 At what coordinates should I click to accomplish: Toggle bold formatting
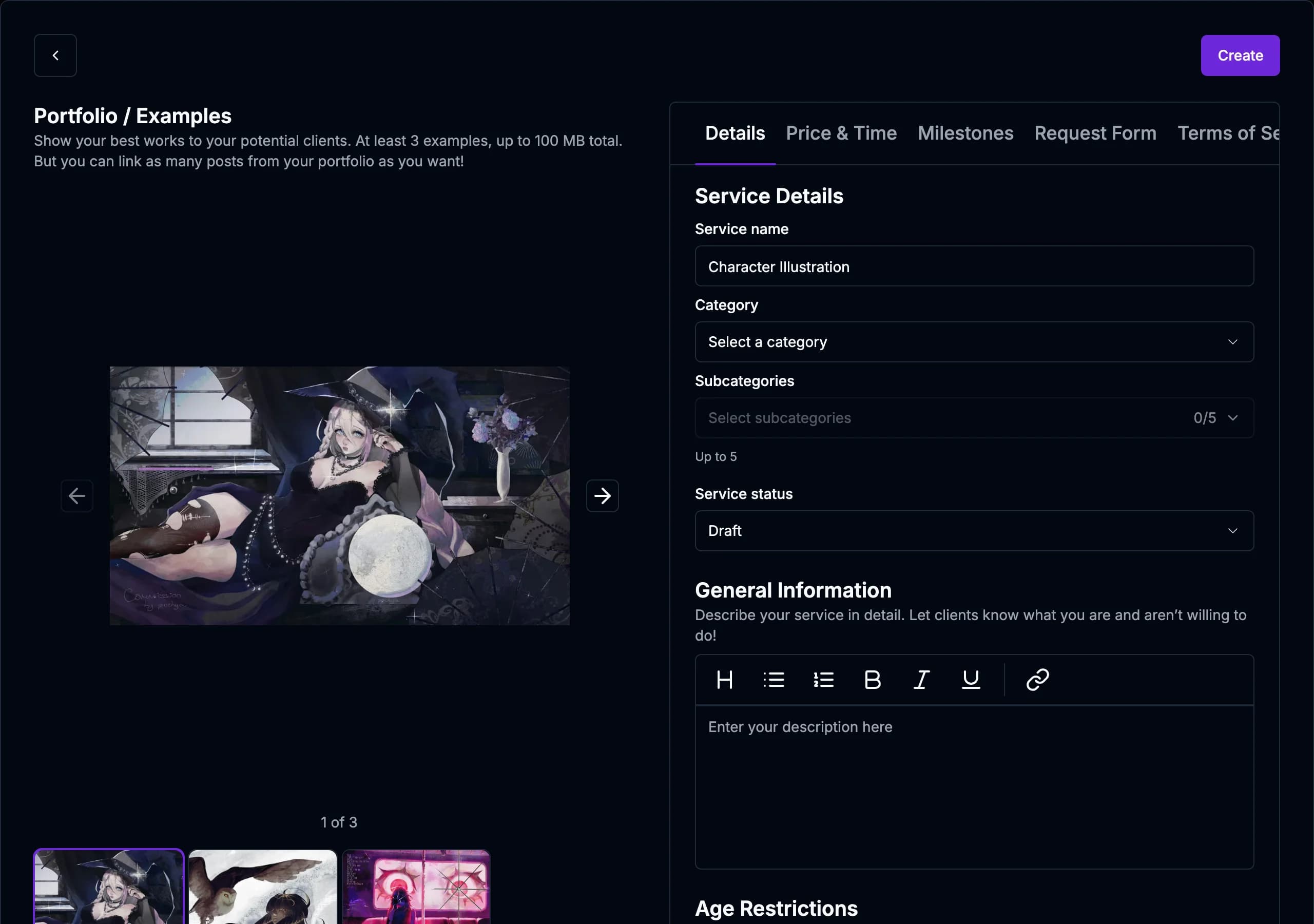tap(872, 680)
